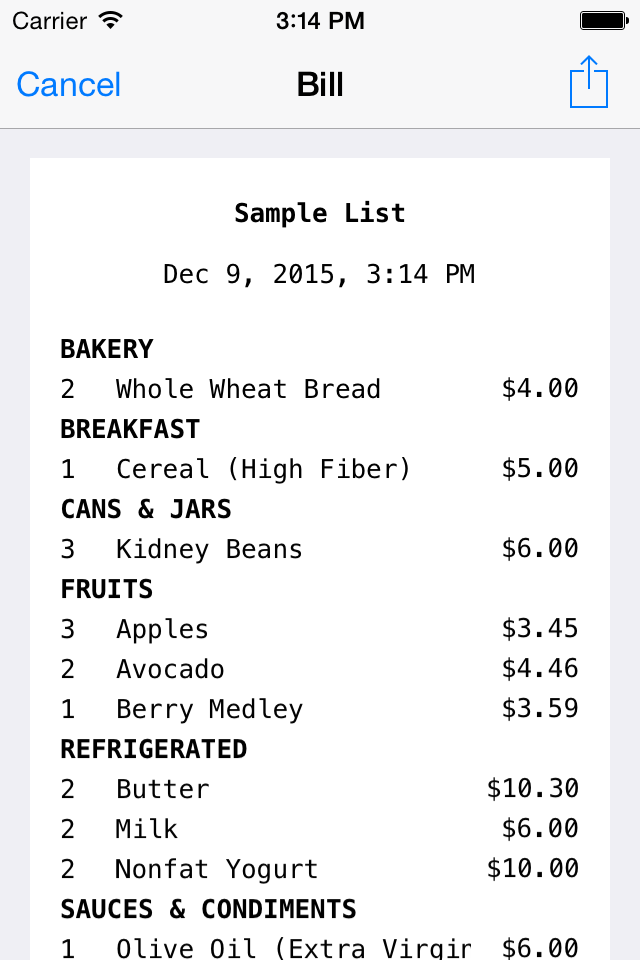Image resolution: width=640 pixels, height=960 pixels.
Task: Tap the Dec 9, 2015 date line
Action: (x=320, y=274)
